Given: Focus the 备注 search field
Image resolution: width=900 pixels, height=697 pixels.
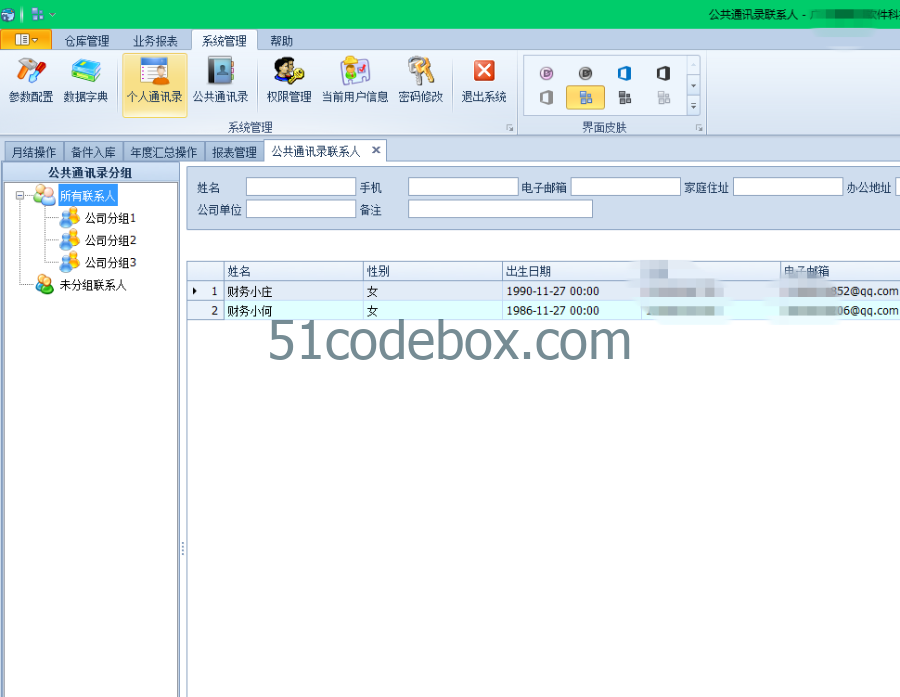Looking at the screenshot, I should click(500, 209).
